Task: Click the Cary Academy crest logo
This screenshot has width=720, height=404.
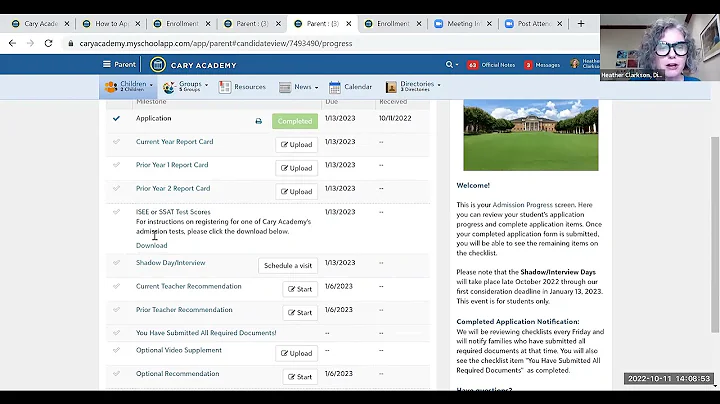Action: click(x=158, y=65)
